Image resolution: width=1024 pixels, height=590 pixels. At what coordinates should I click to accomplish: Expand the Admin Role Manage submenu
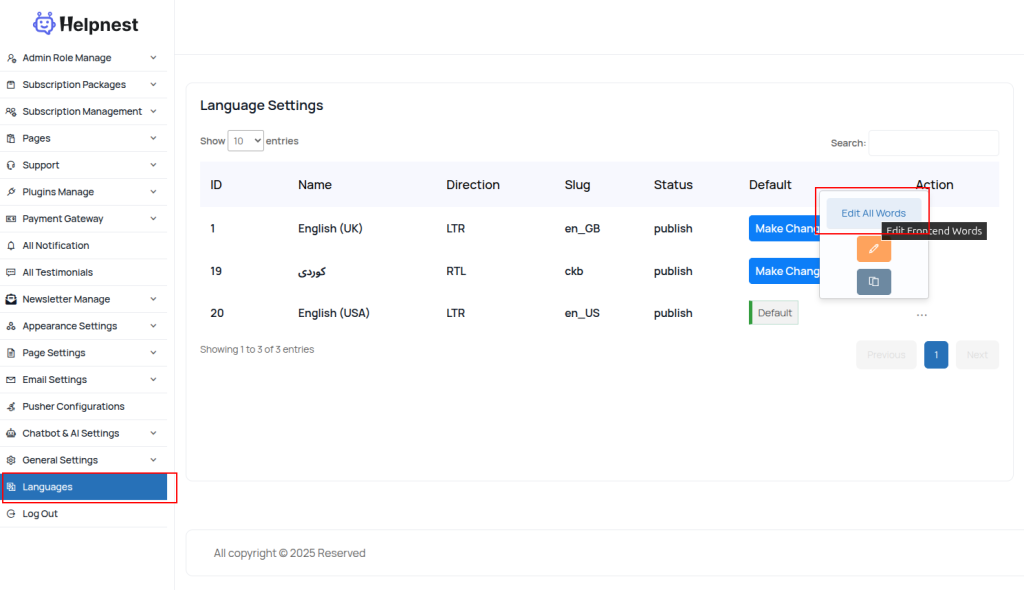153,58
